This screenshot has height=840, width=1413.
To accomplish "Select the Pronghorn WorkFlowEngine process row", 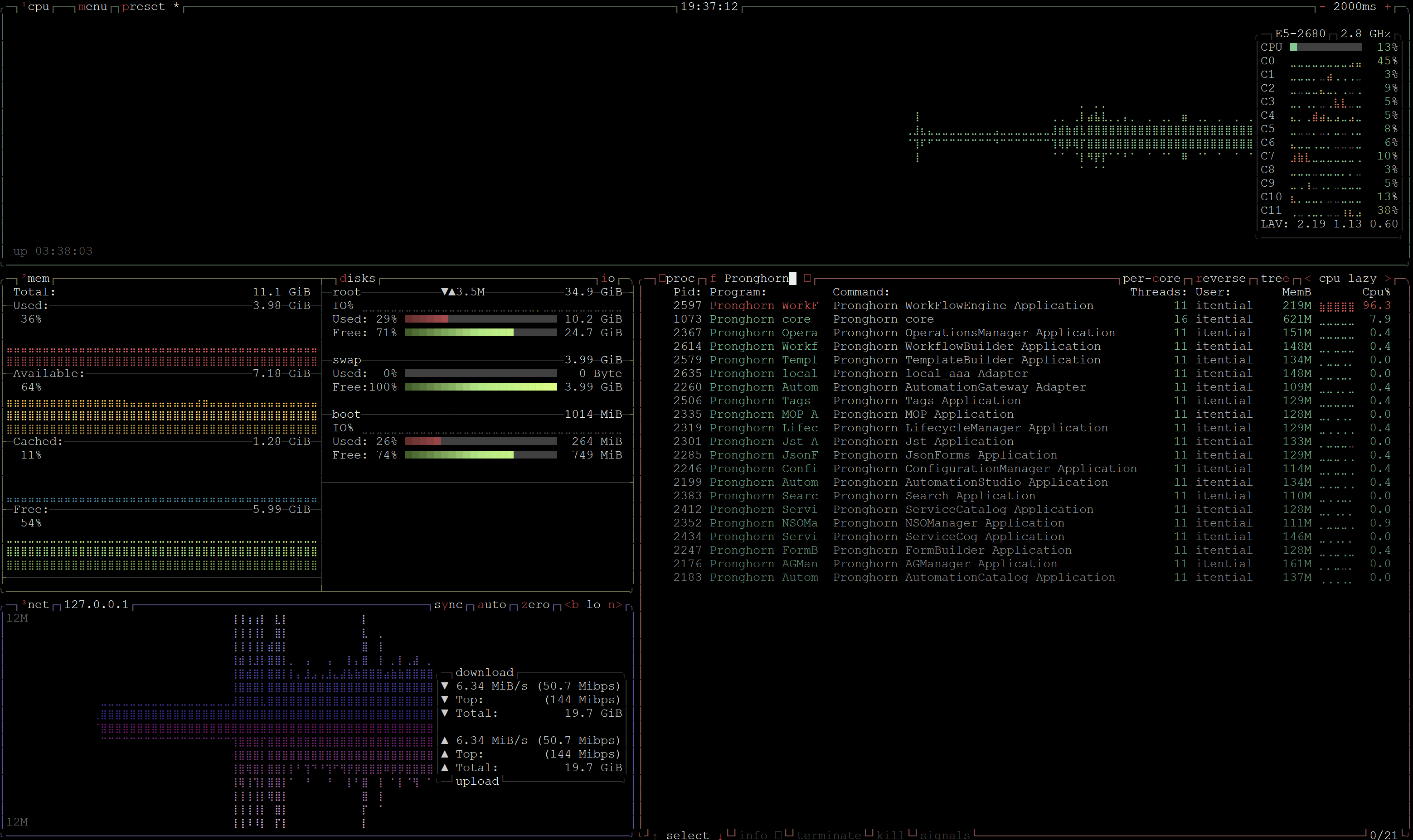I will 963,306.
